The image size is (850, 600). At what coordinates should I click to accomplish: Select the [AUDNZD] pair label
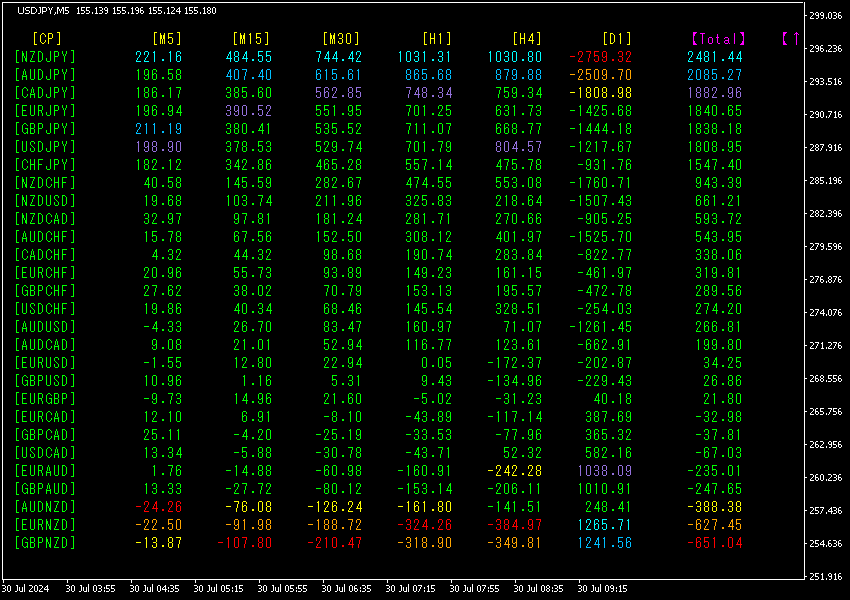[45, 507]
